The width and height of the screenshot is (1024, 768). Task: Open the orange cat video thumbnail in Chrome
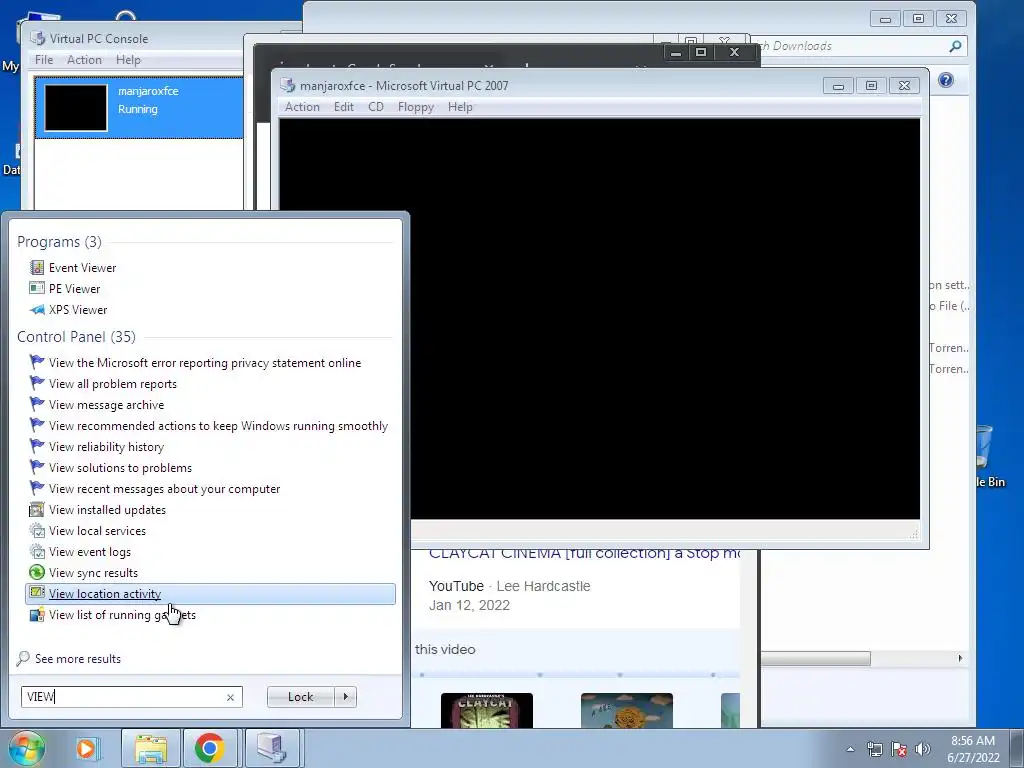coord(626,711)
